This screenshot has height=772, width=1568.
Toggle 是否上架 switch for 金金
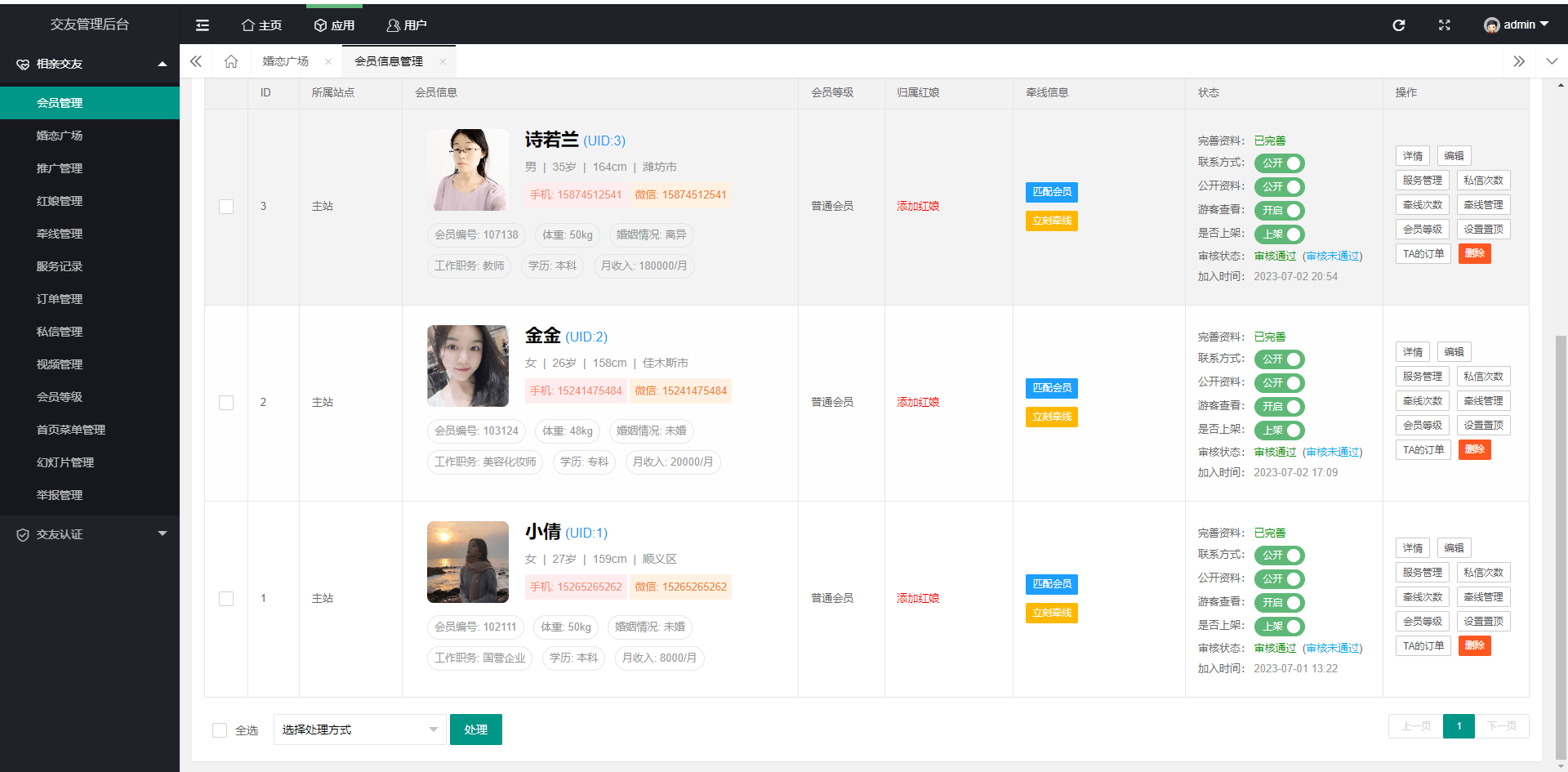(1280, 431)
